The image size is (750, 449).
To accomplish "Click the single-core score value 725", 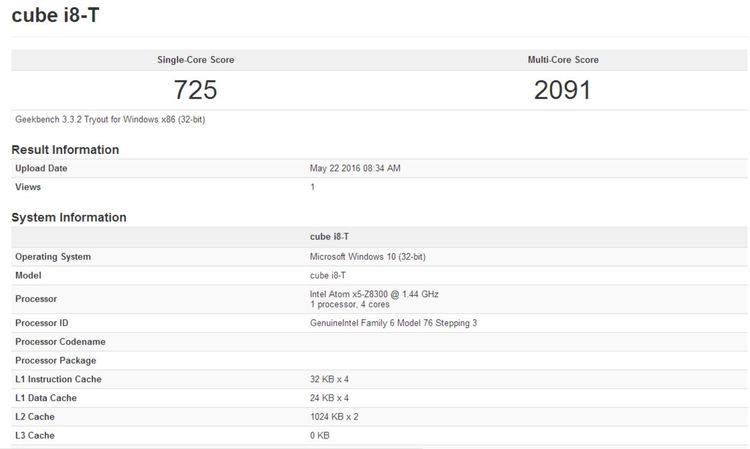I will (195, 90).
